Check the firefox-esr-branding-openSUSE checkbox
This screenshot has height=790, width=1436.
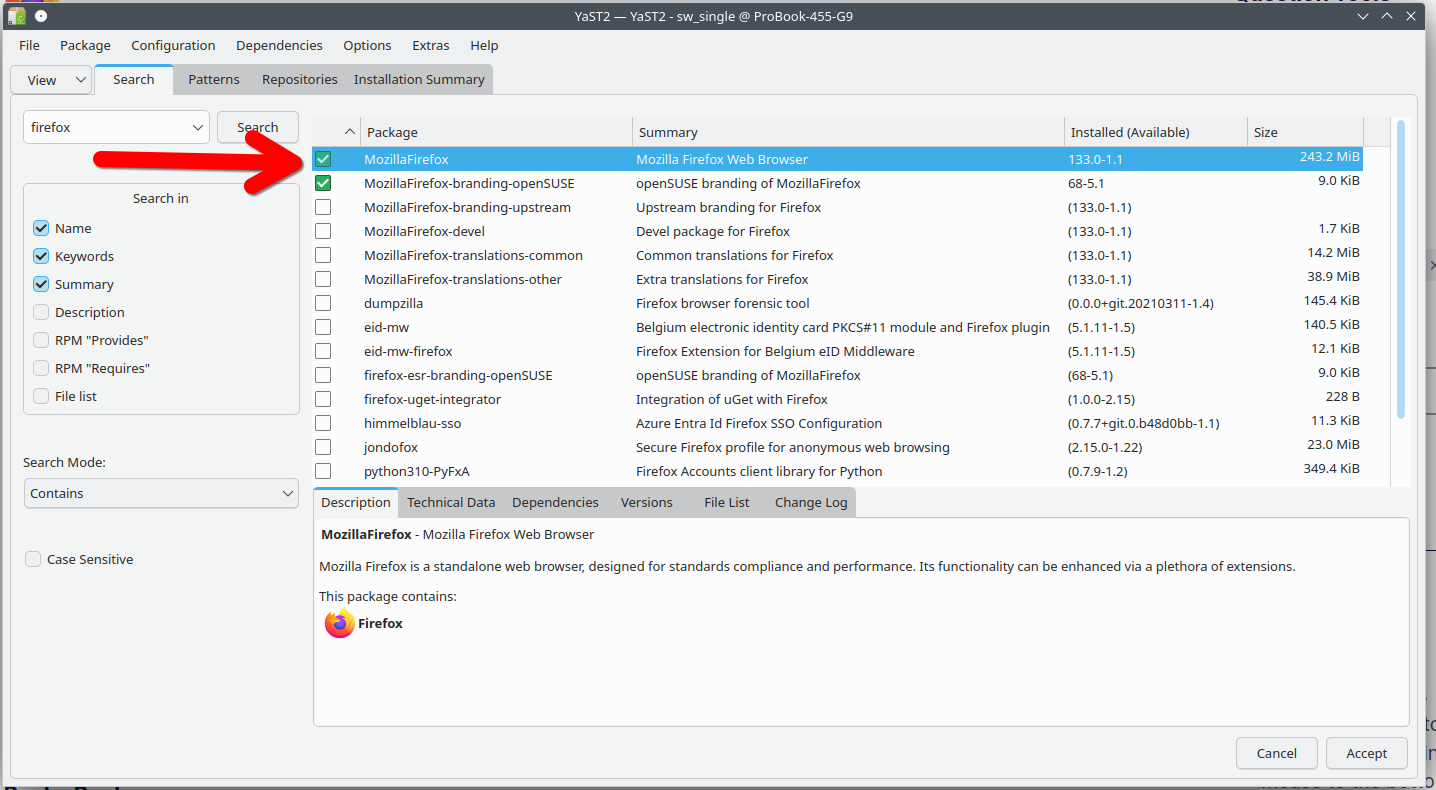[323, 375]
